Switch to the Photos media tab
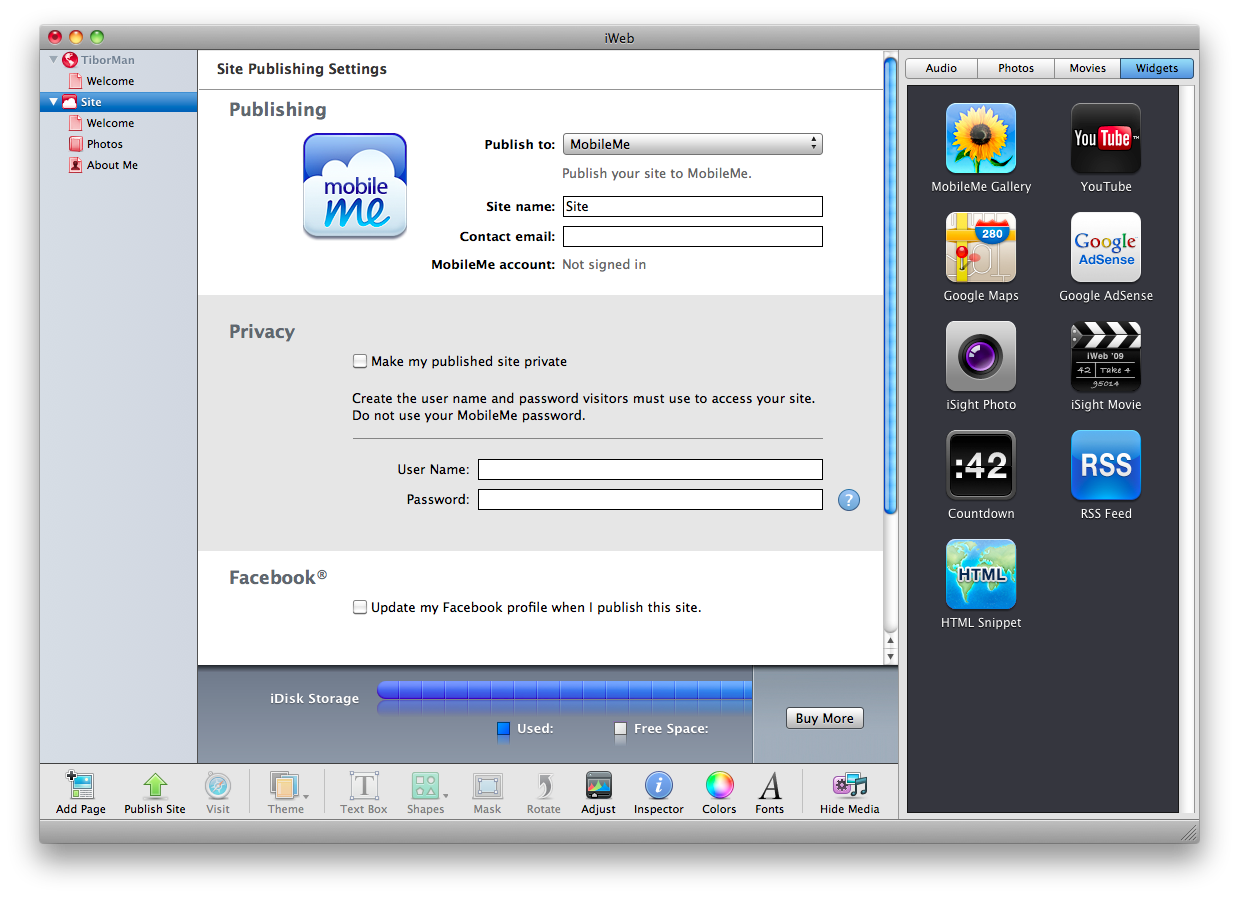 [x=1015, y=68]
